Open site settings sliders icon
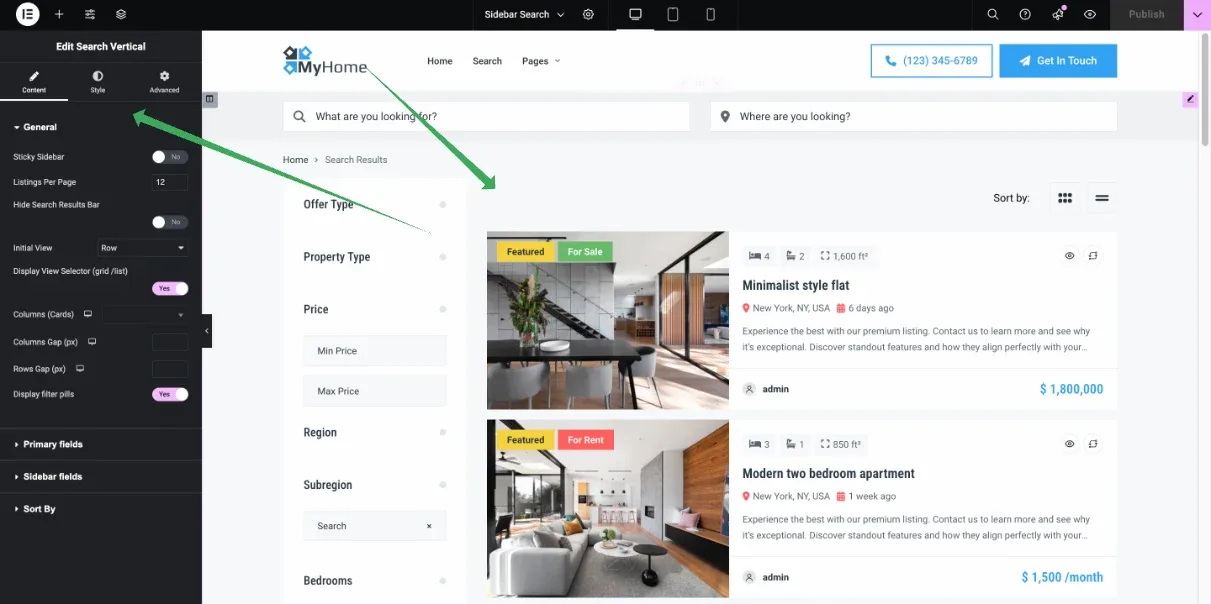This screenshot has width=1211, height=604. coord(90,14)
